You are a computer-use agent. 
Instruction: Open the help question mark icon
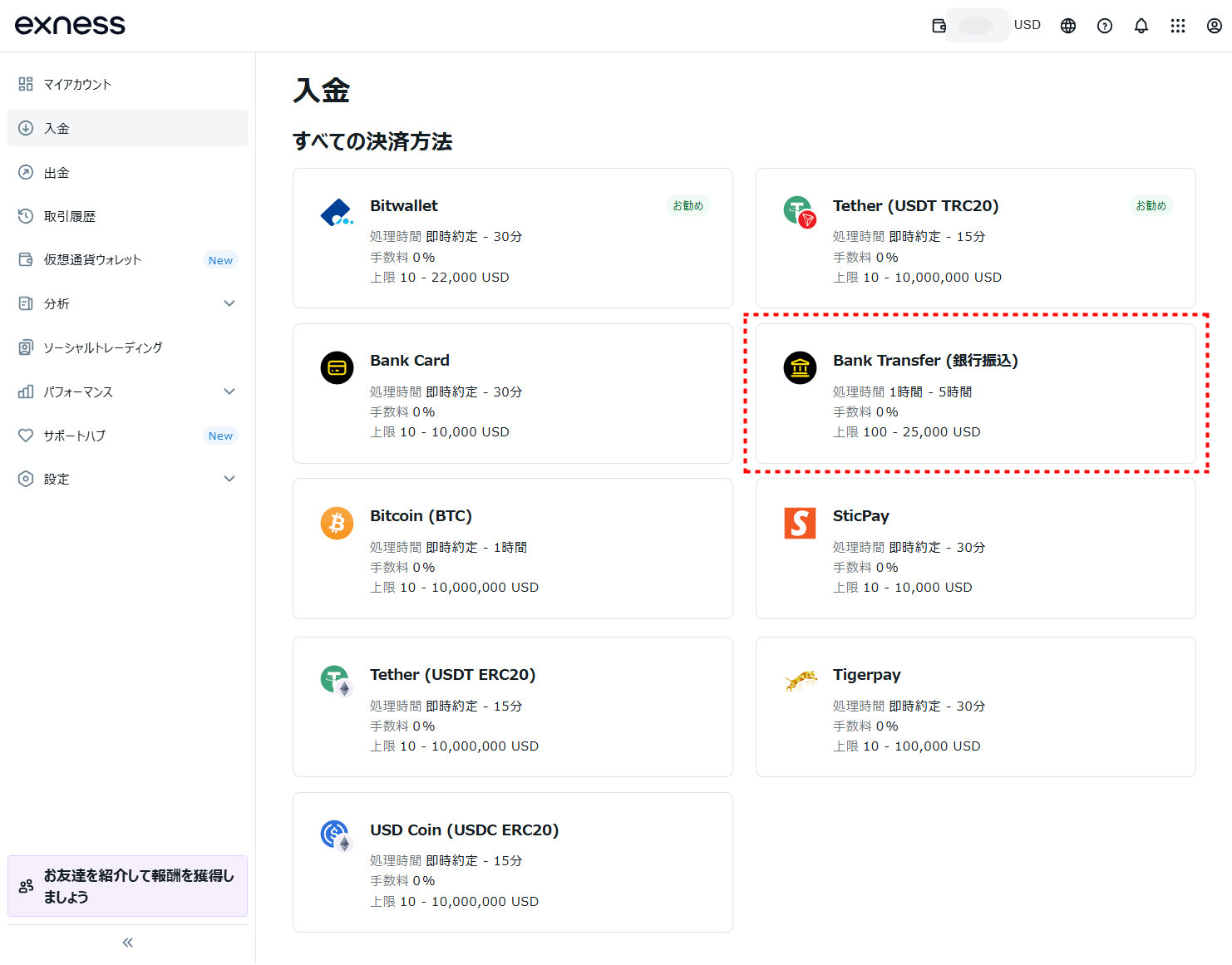[x=1105, y=26]
